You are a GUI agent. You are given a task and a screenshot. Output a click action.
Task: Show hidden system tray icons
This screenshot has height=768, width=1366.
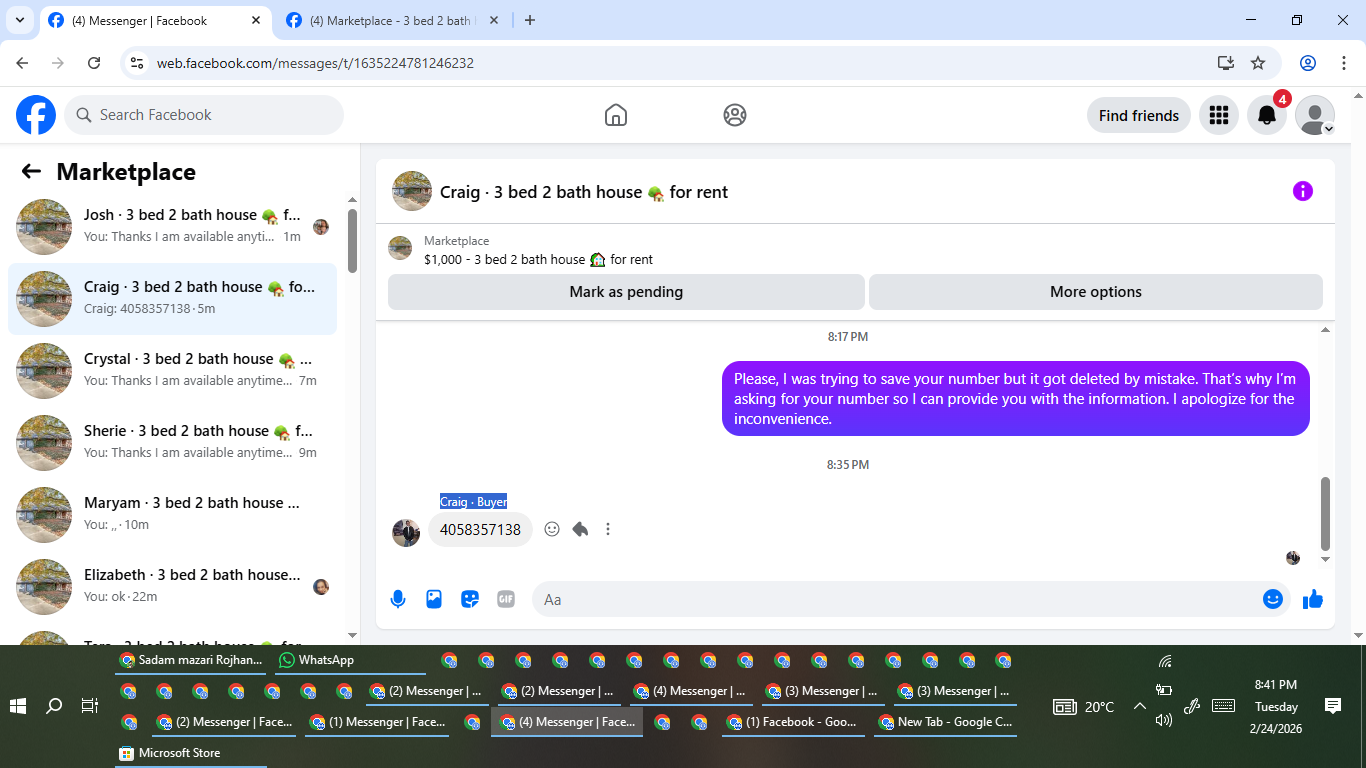coord(1140,706)
